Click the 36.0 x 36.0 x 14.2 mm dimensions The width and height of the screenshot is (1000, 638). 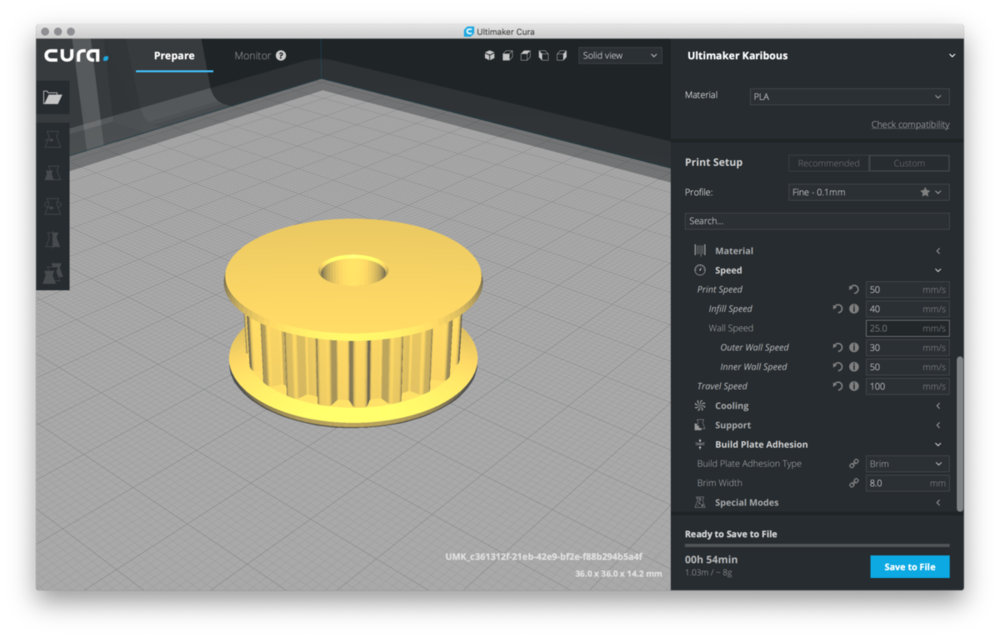coord(618,574)
